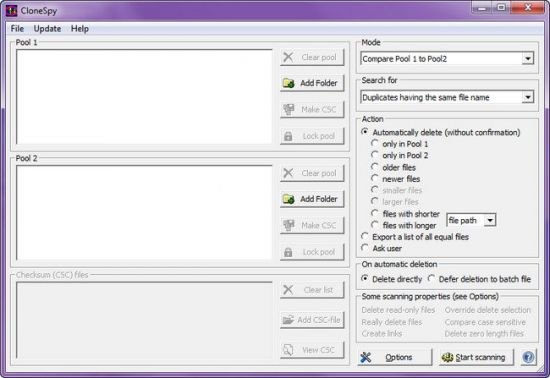Click the Compare case sensitive property

click(x=485, y=322)
